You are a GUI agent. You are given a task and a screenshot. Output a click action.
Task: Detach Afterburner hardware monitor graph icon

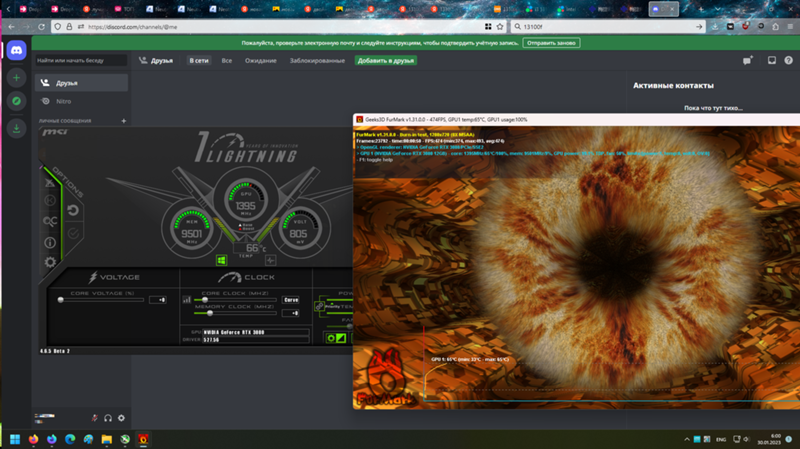coord(270,260)
